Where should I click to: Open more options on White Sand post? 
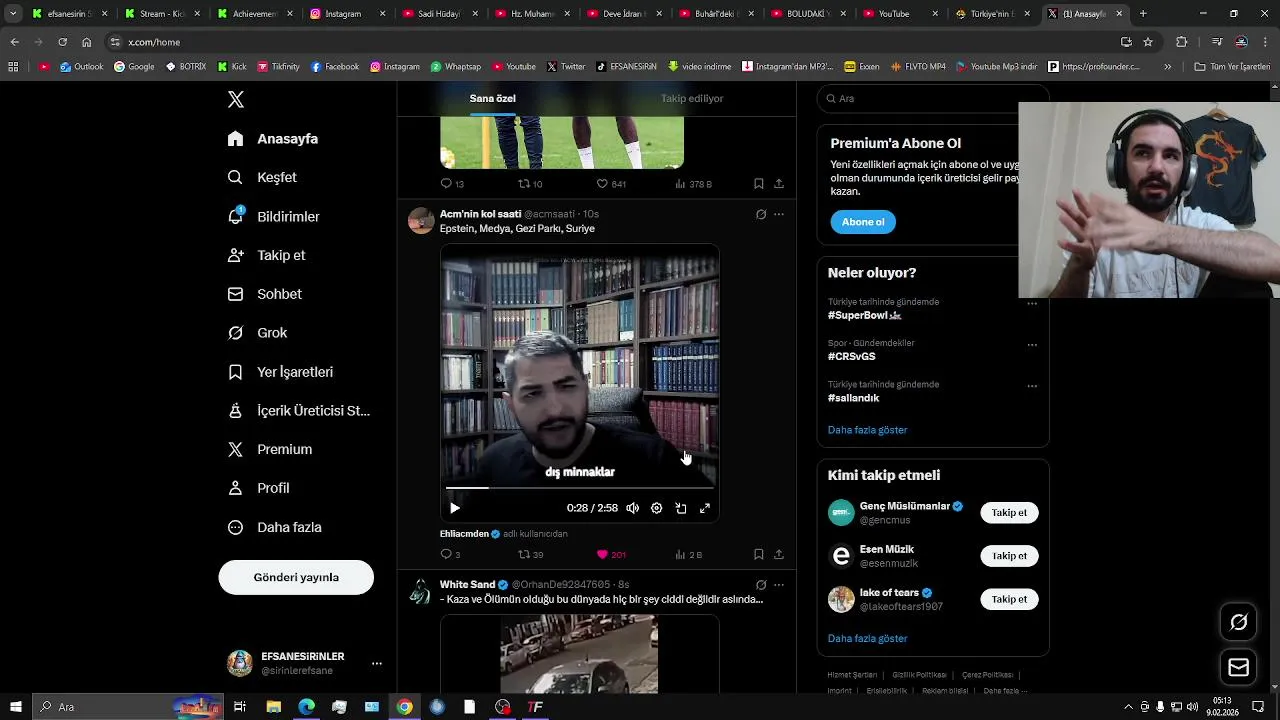[779, 585]
